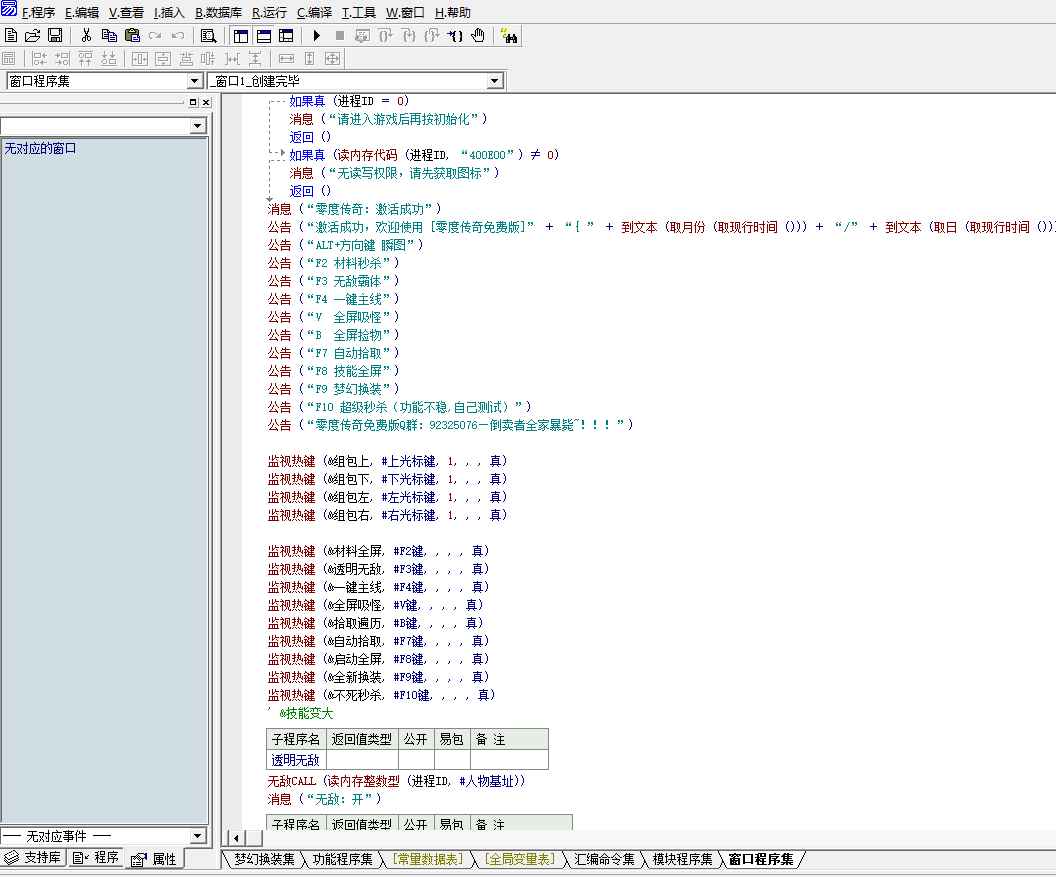This screenshot has height=877, width=1056.
Task: Click the ' &技能变大 commented line
Action: [300, 713]
